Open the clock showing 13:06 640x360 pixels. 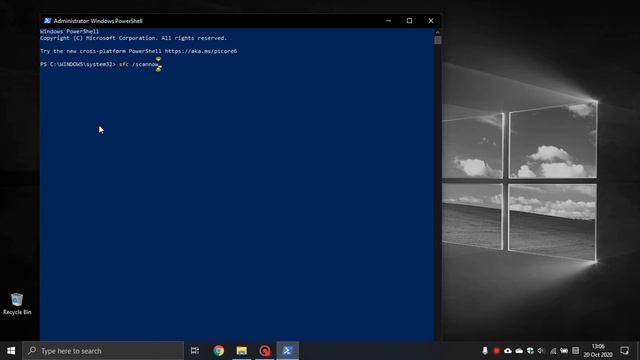click(x=598, y=351)
